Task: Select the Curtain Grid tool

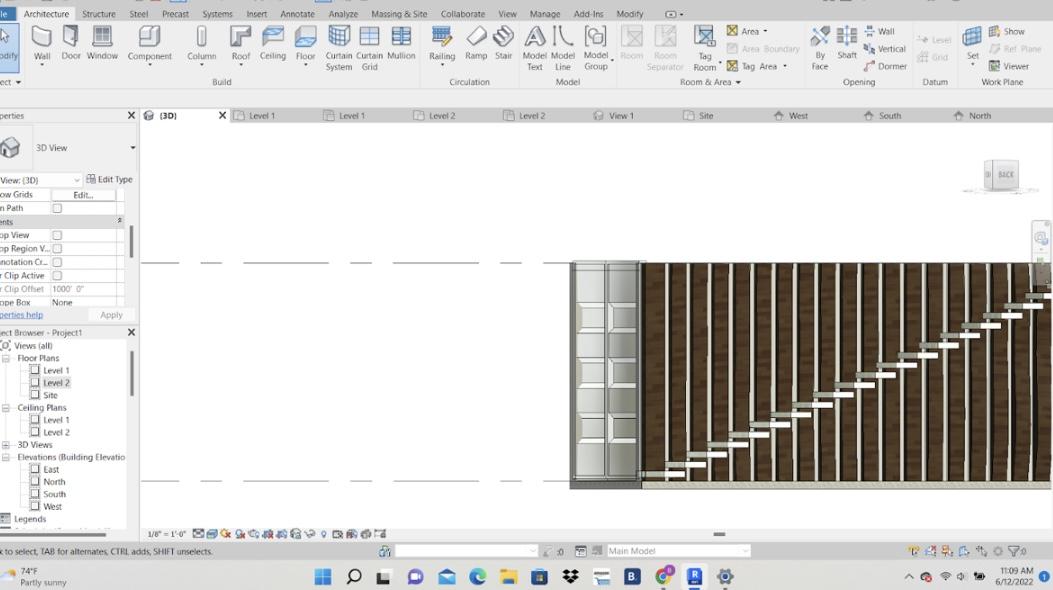Action: [369, 48]
